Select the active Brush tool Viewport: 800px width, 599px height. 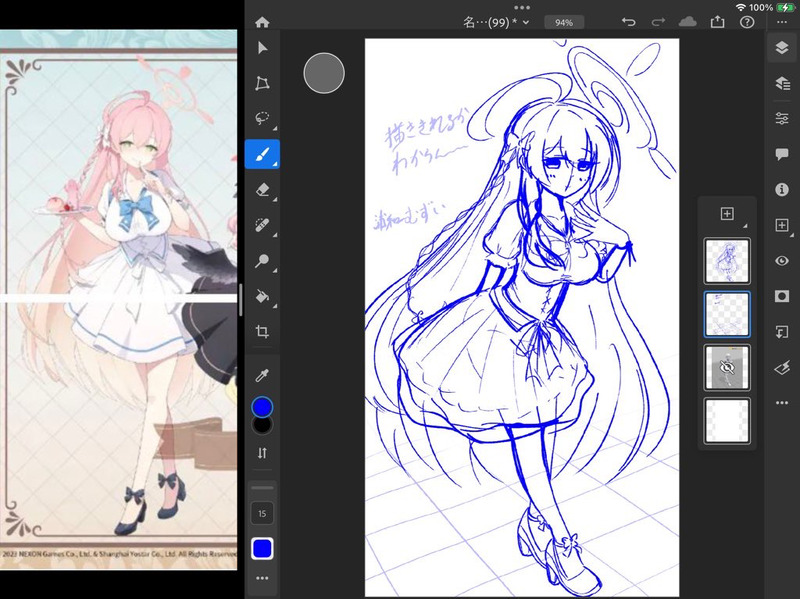(262, 154)
